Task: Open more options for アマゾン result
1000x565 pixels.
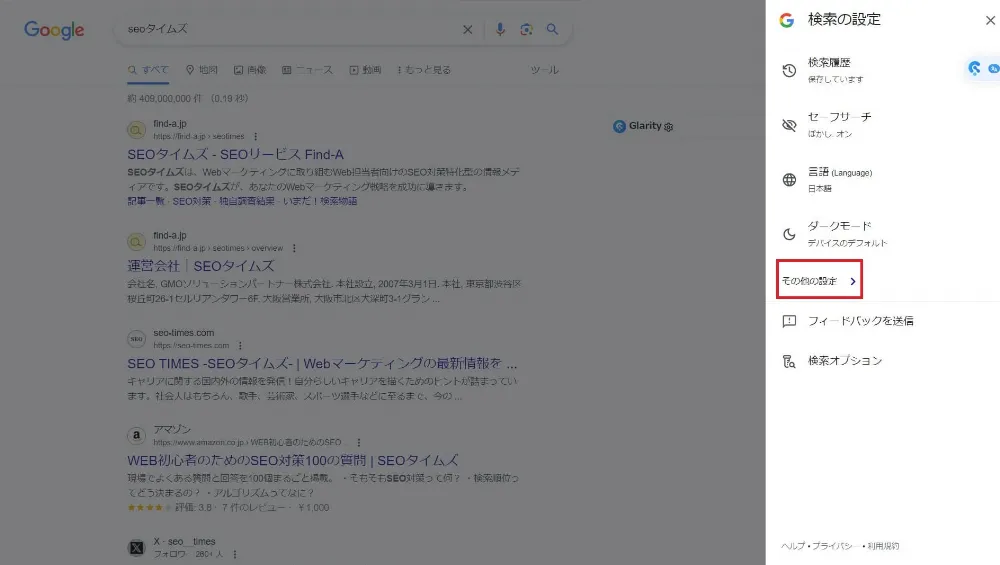Action: [358, 443]
